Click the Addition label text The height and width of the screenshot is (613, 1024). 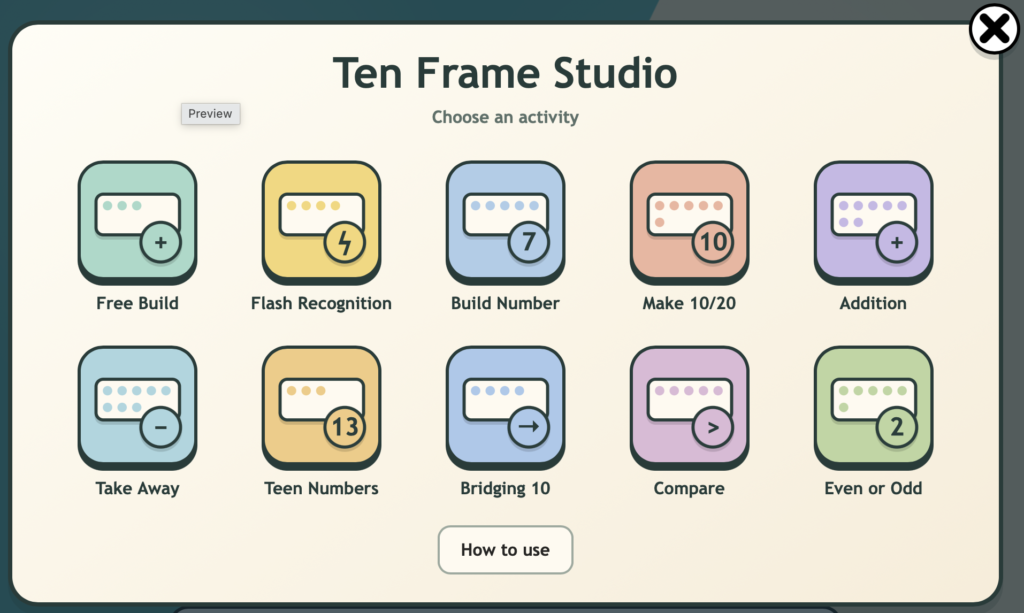873,303
